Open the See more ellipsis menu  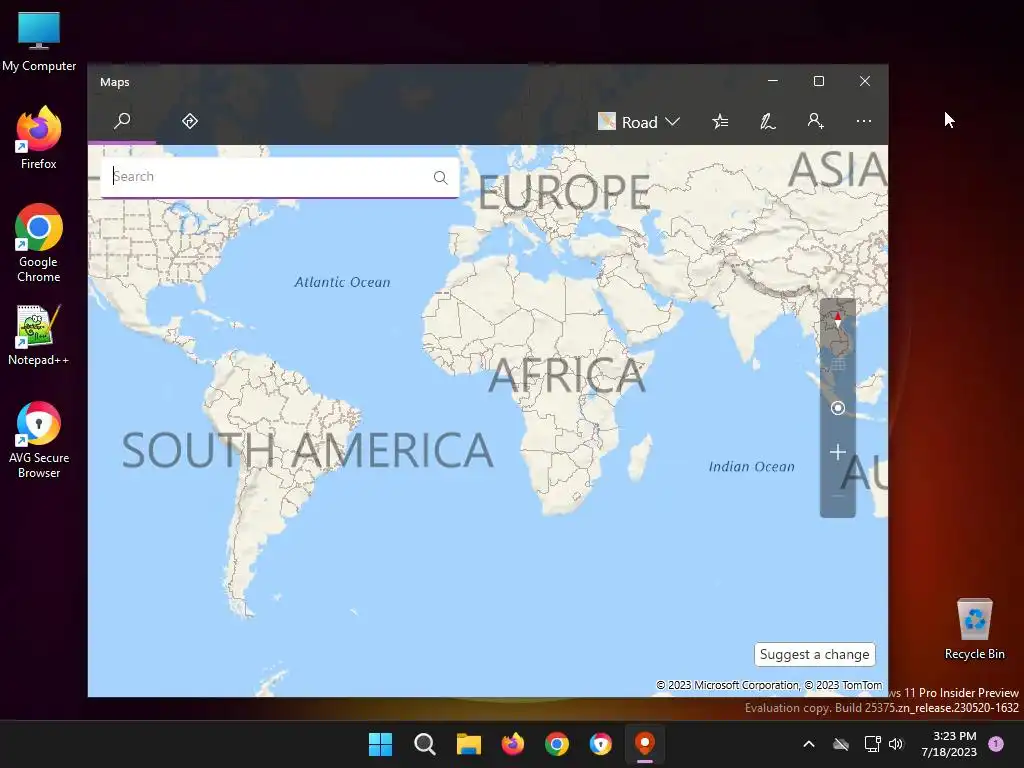[863, 121]
